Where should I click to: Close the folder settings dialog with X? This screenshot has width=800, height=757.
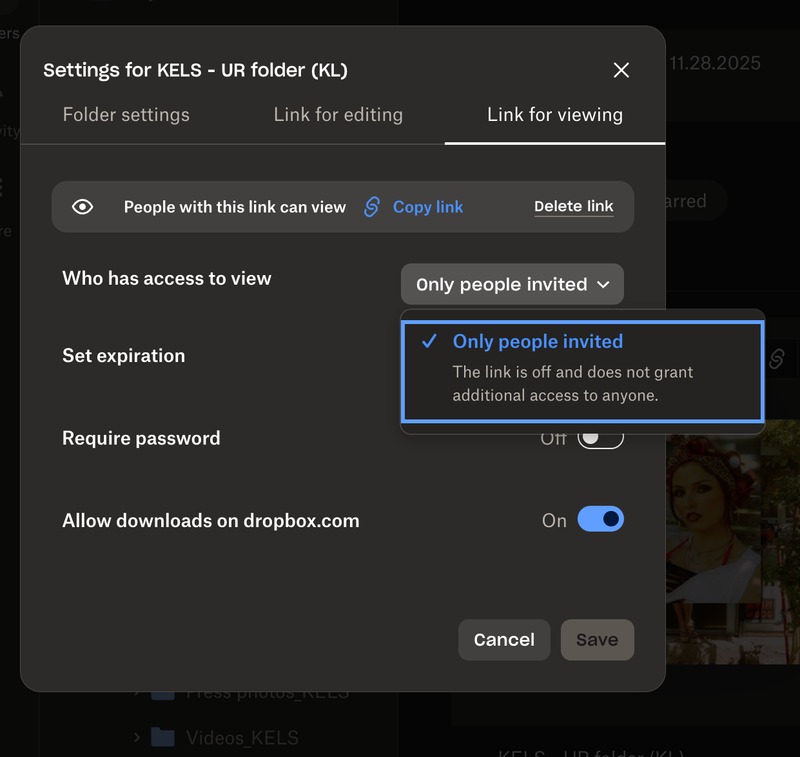coord(621,70)
